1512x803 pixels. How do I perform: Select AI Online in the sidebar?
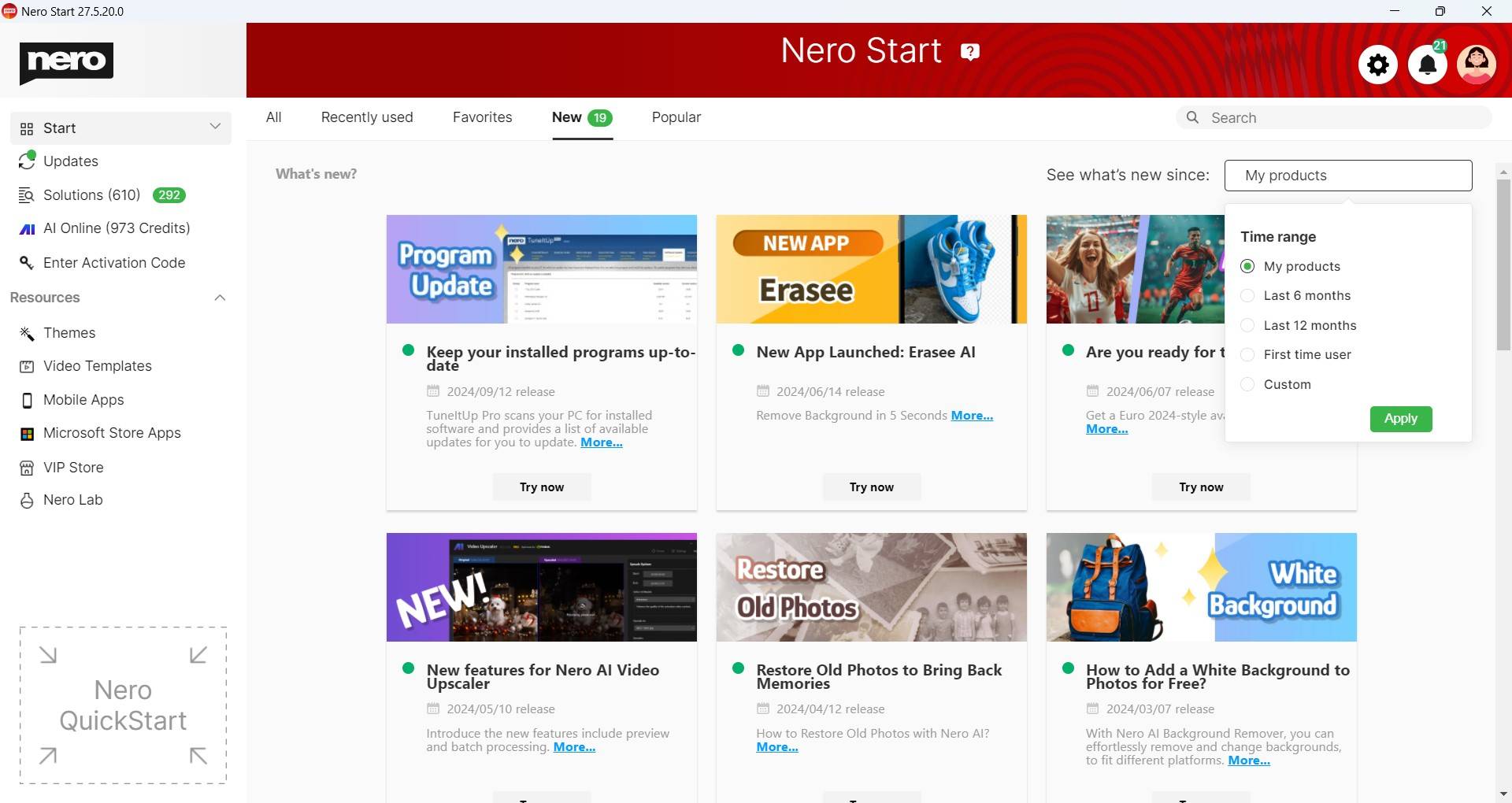117,228
